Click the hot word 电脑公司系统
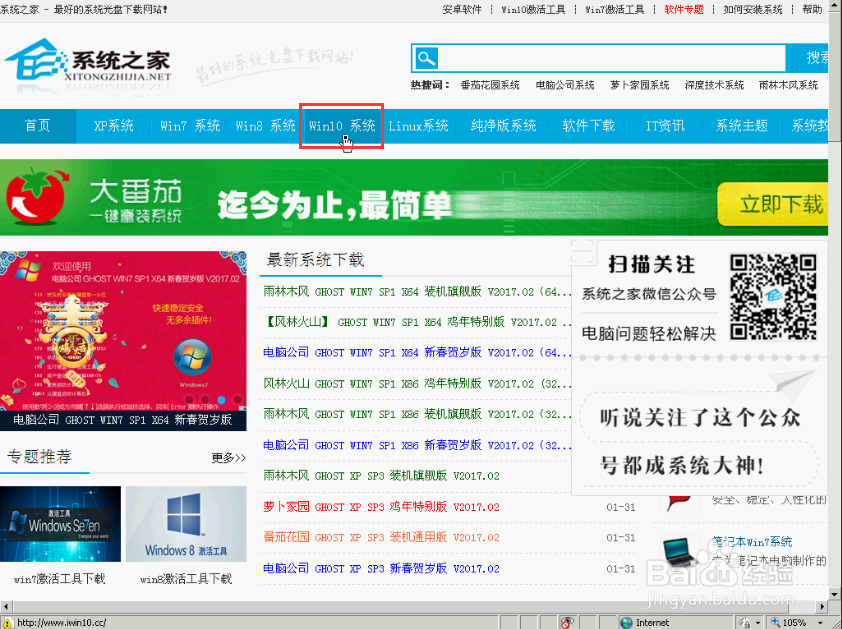Image resolution: width=842 pixels, height=629 pixels. click(565, 85)
